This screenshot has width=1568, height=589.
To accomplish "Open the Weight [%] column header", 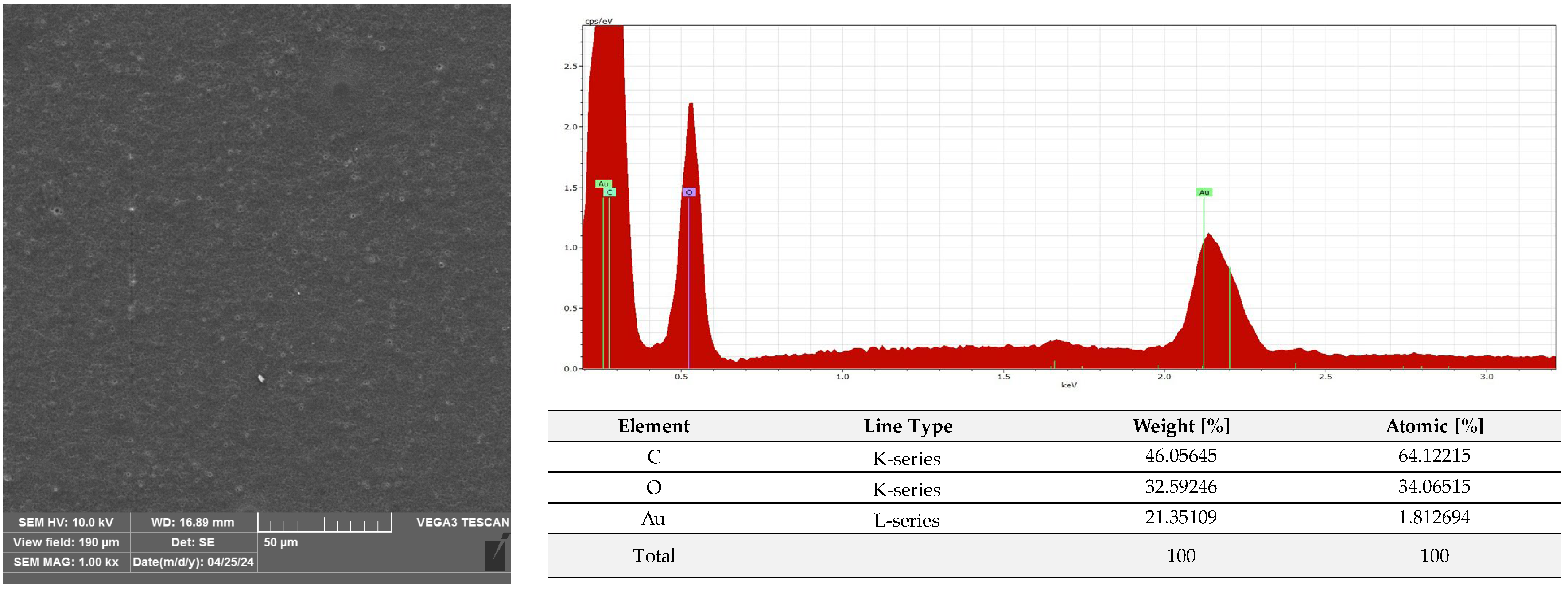I will tap(1180, 426).
